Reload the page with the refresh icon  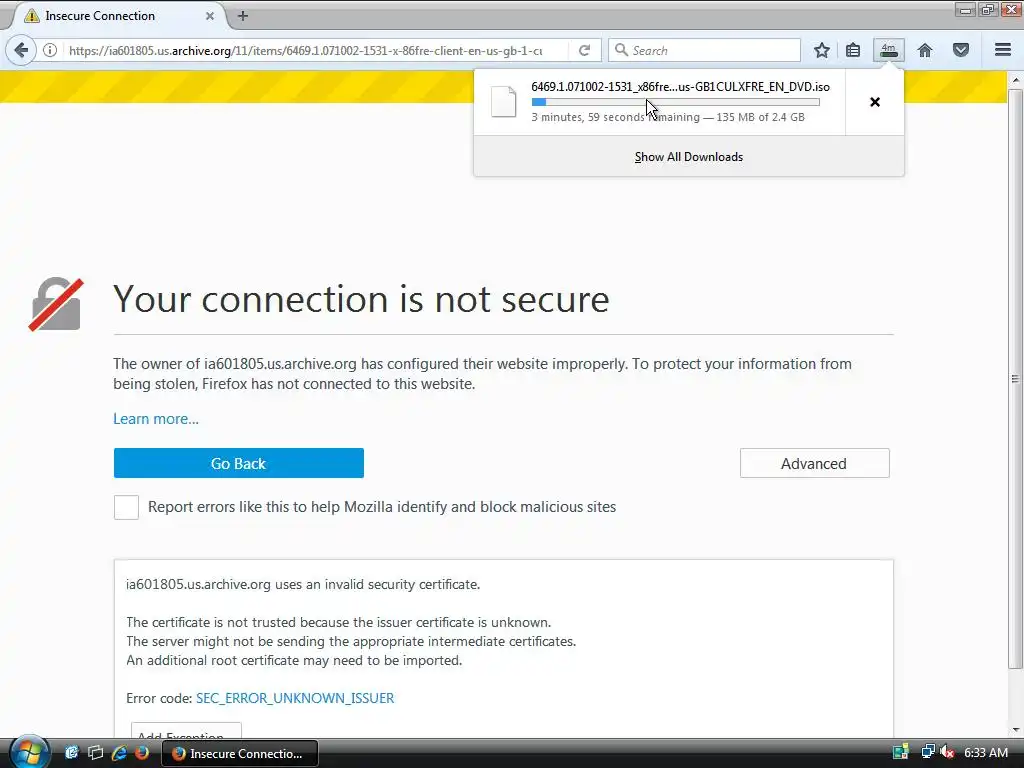[584, 50]
